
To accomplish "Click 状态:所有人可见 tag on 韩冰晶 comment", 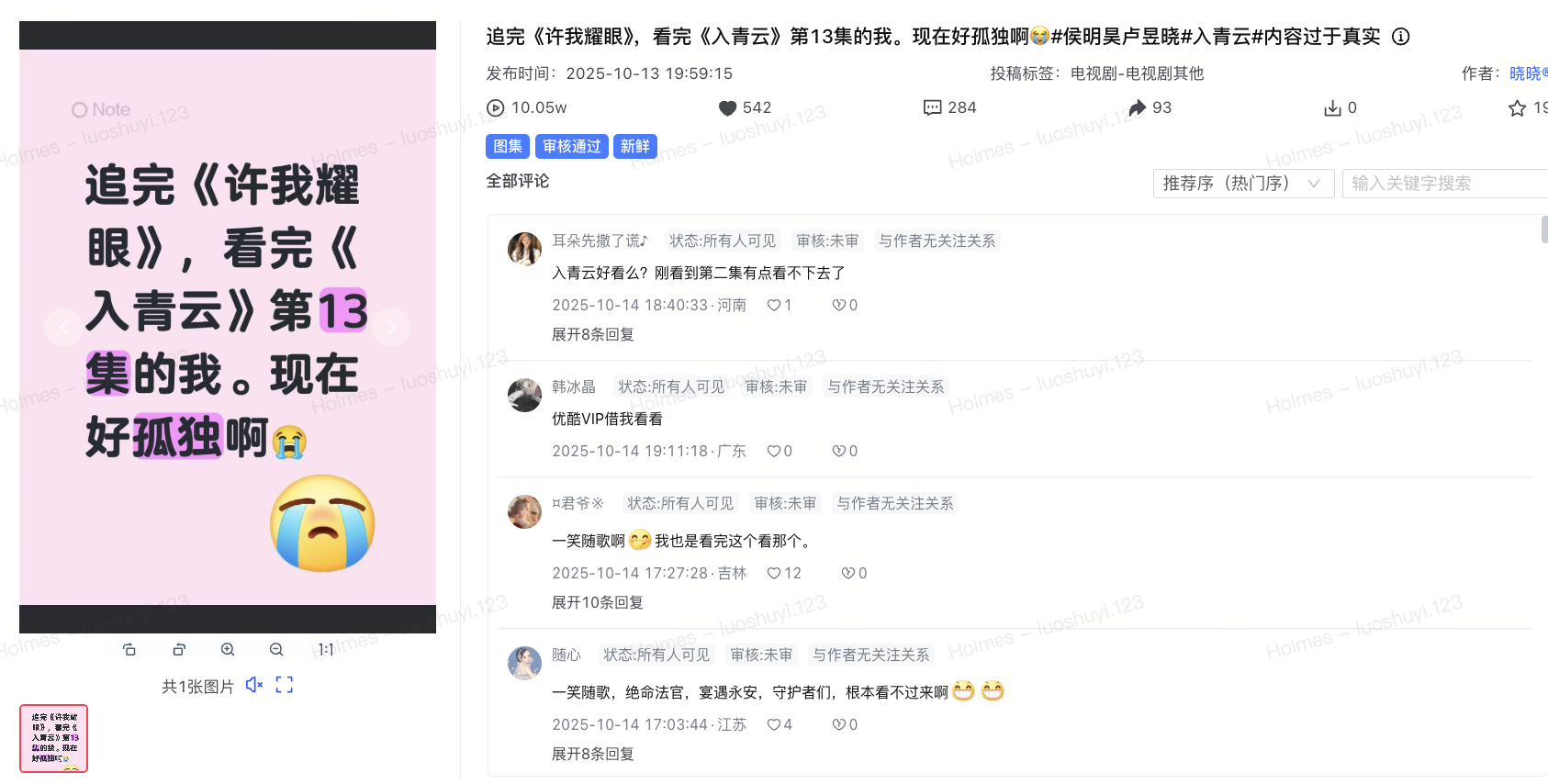I will [671, 386].
